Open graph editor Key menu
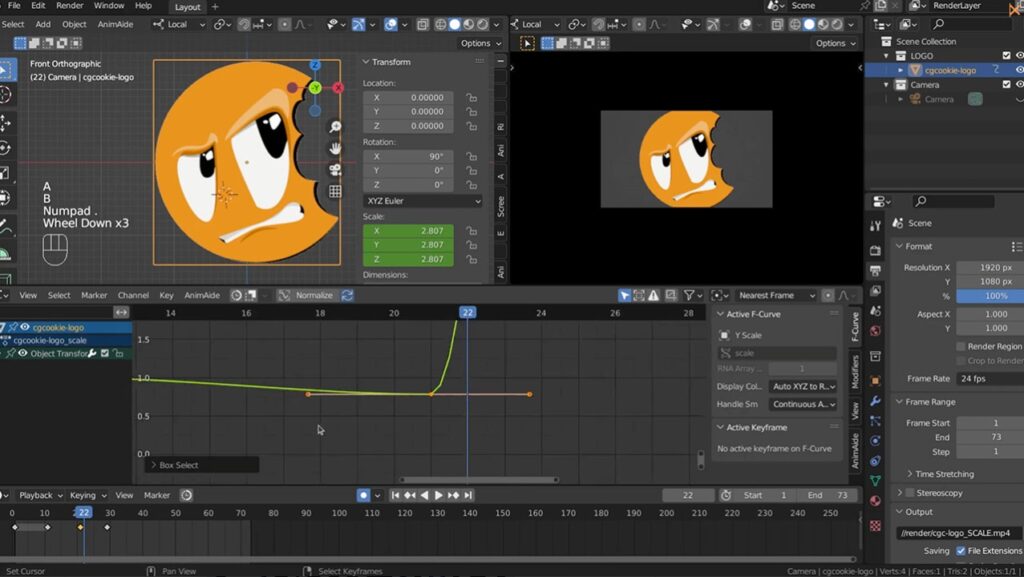 (x=167, y=295)
